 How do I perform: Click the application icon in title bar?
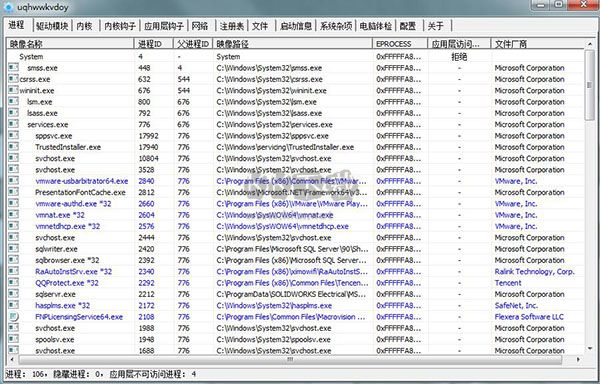[8, 7]
